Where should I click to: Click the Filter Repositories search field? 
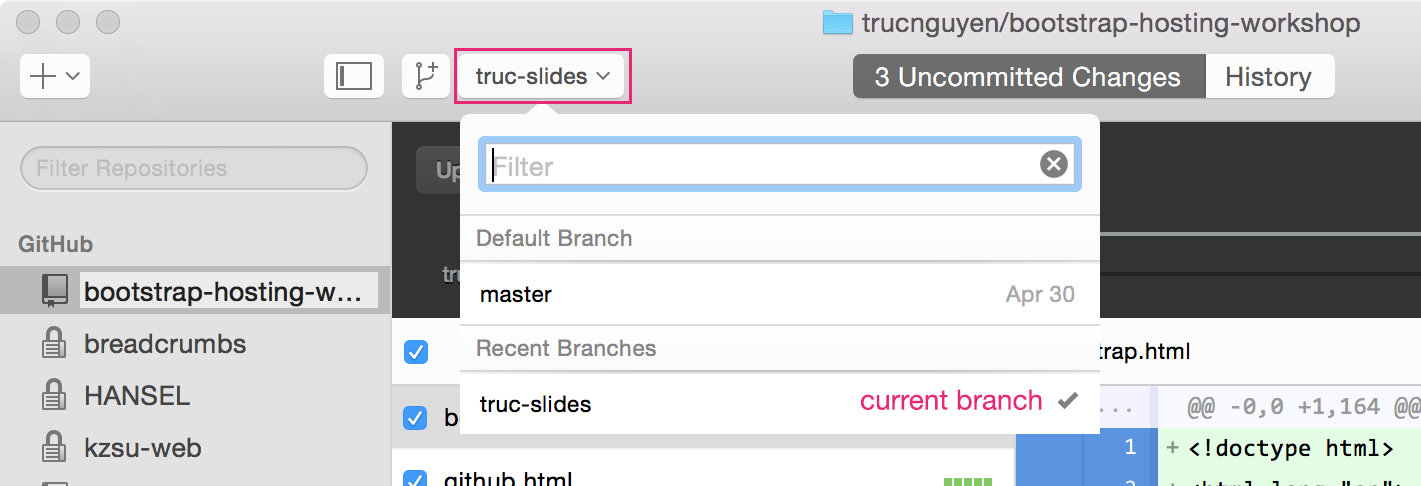pyautogui.click(x=194, y=168)
